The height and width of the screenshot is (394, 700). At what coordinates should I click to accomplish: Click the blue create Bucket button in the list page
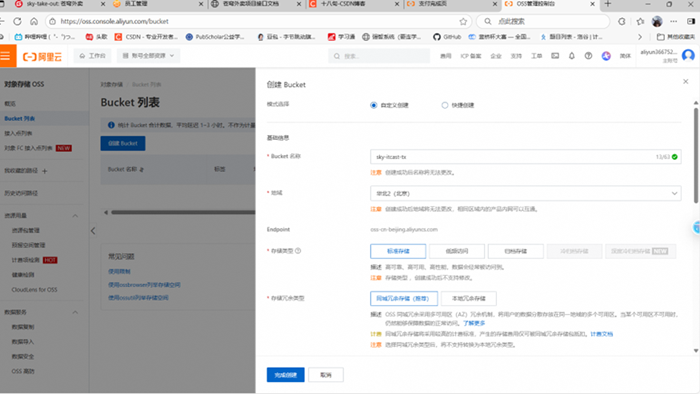coord(123,143)
